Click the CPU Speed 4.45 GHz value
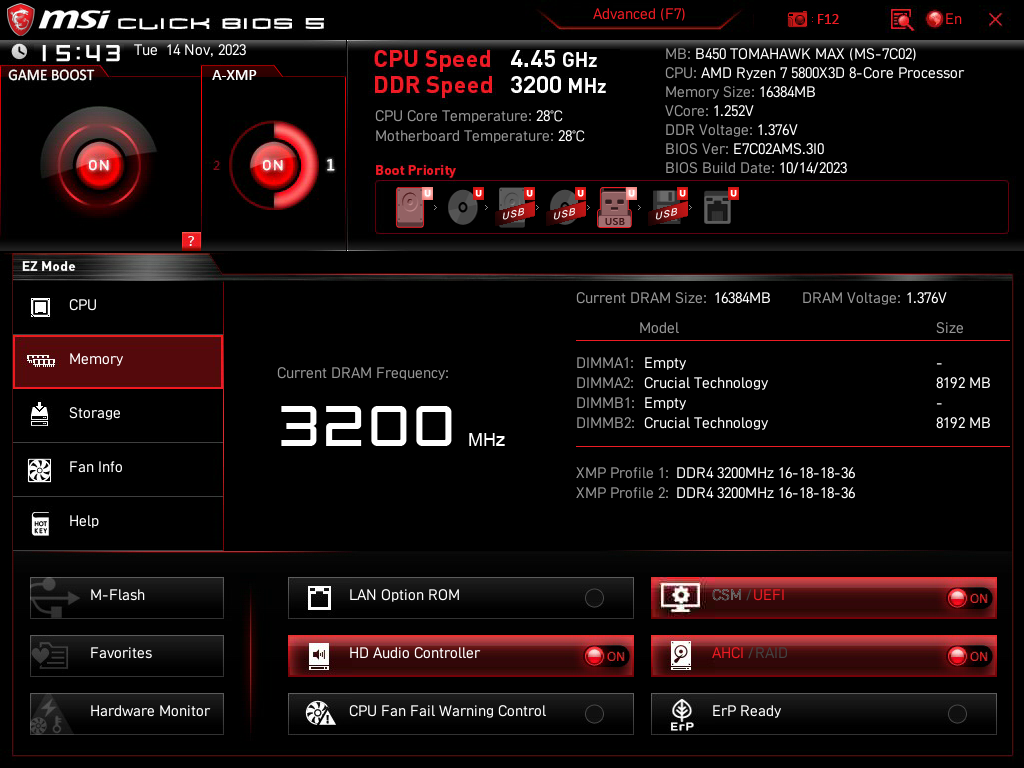The height and width of the screenshot is (768, 1024). click(x=554, y=59)
